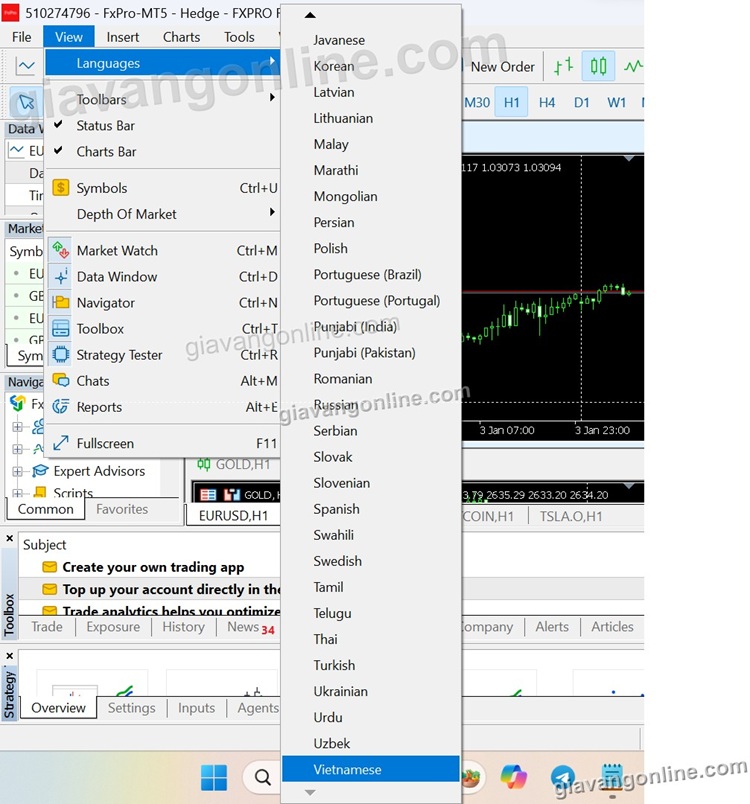This screenshot has height=804, width=750.
Task: Toggle Charts Bar visibility
Action: coord(106,152)
